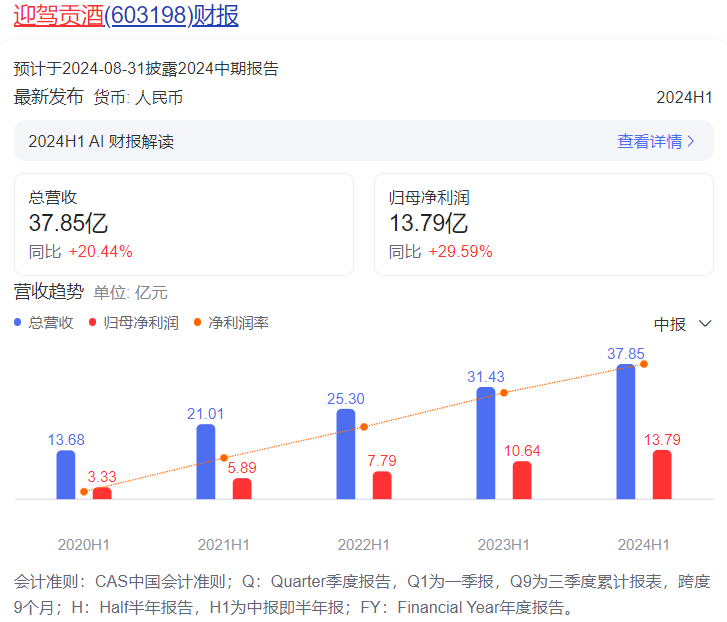Expand the 中报 report type dropdown

682,324
